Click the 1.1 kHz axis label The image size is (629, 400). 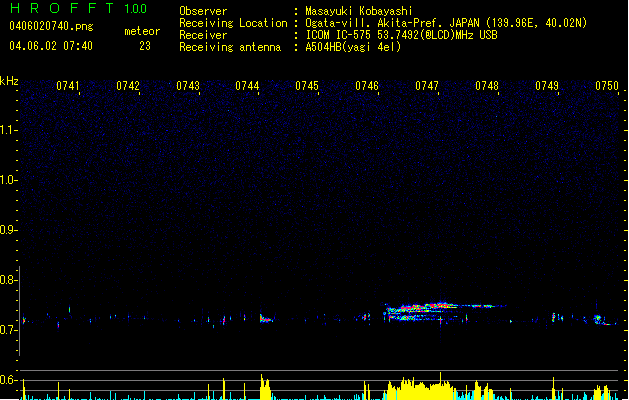pos(8,130)
